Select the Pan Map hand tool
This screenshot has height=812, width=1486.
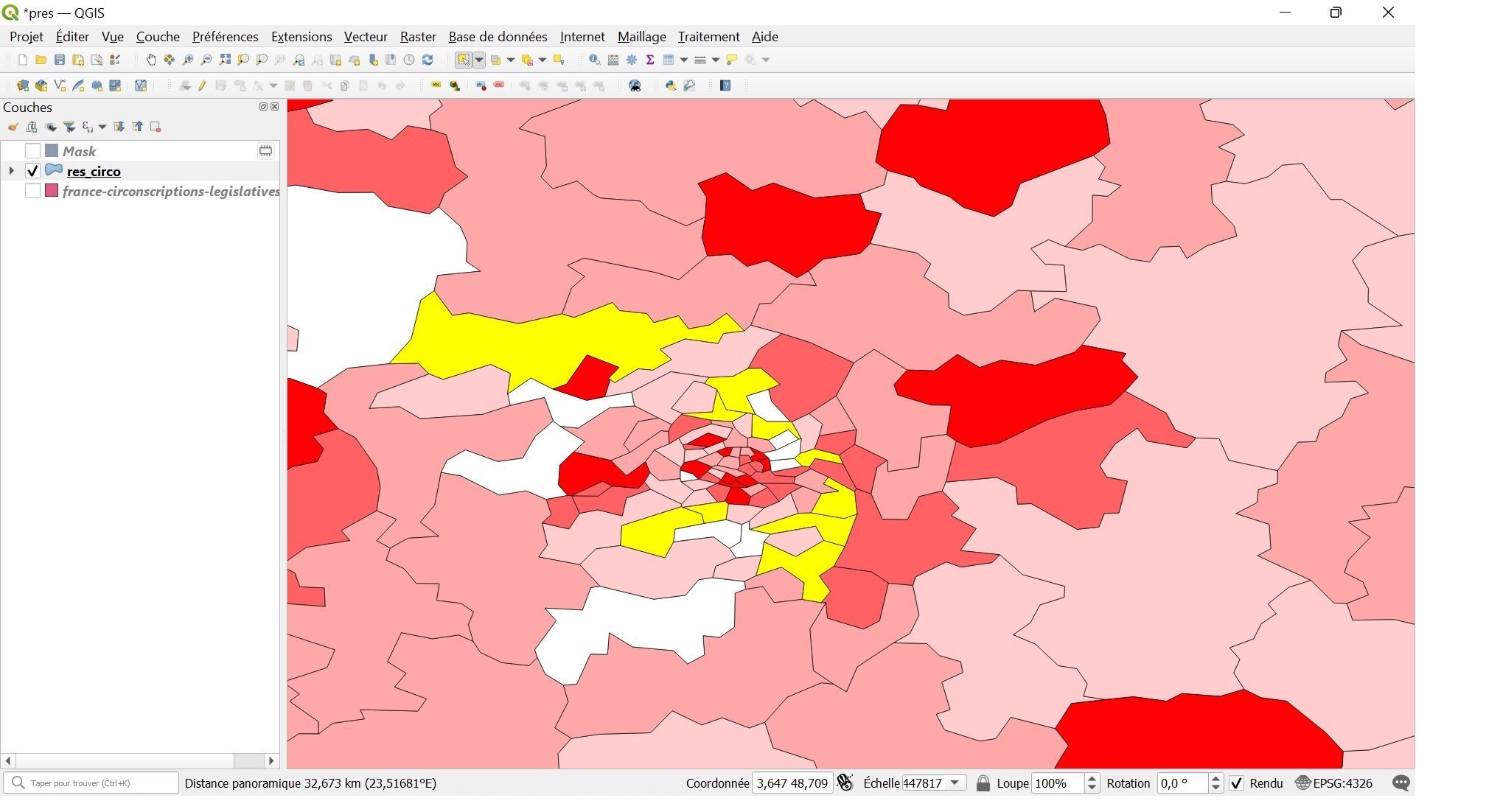coord(151,60)
